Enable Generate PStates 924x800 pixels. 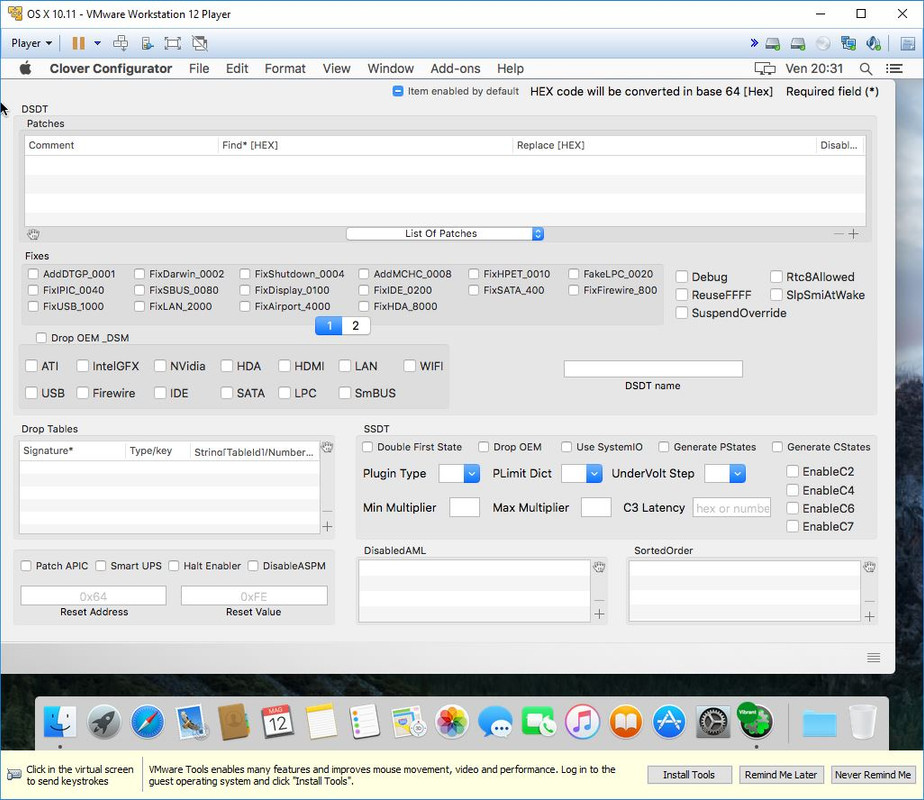pyautogui.click(x=664, y=447)
